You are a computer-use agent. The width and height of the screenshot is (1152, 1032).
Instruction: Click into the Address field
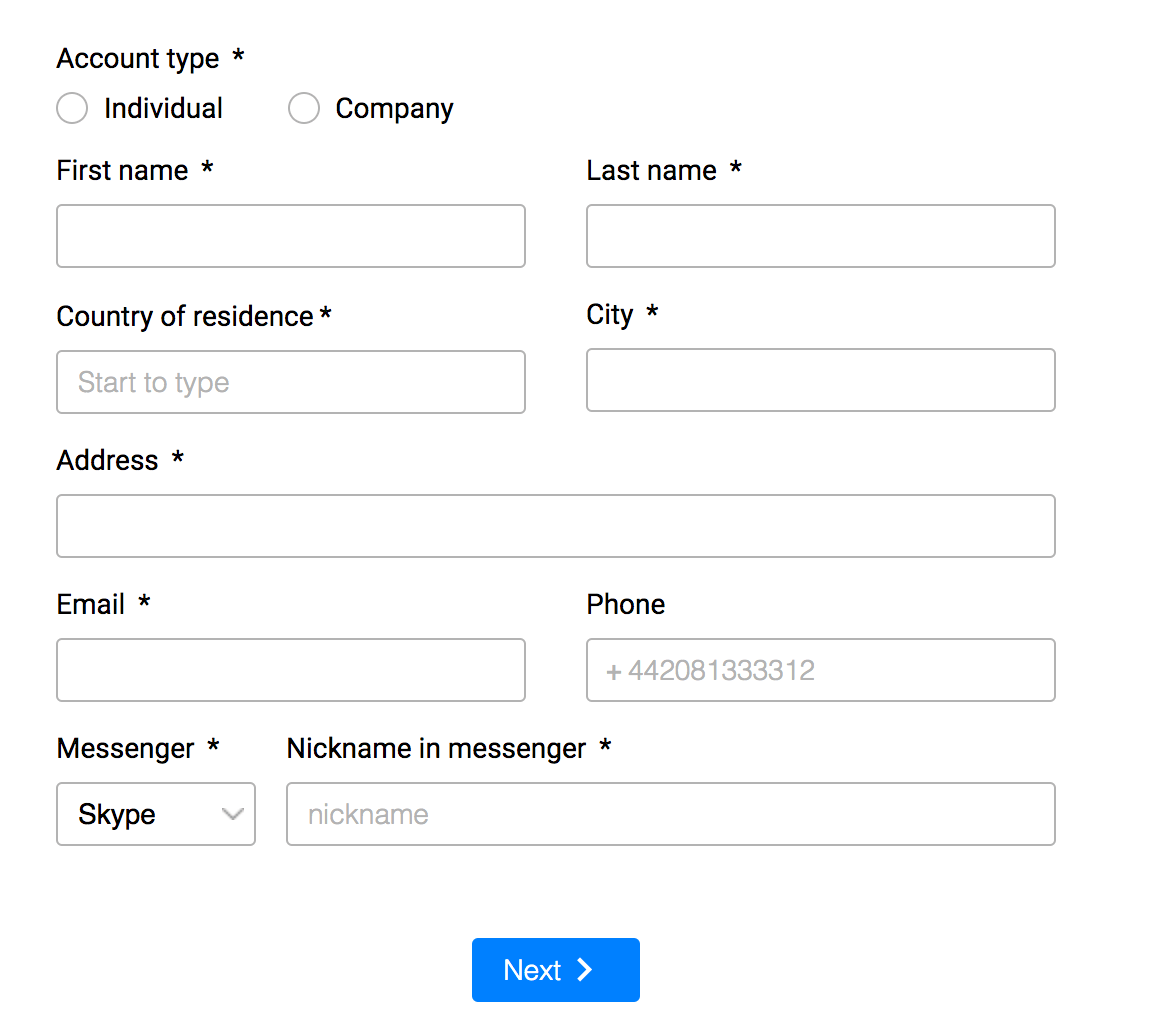click(556, 526)
